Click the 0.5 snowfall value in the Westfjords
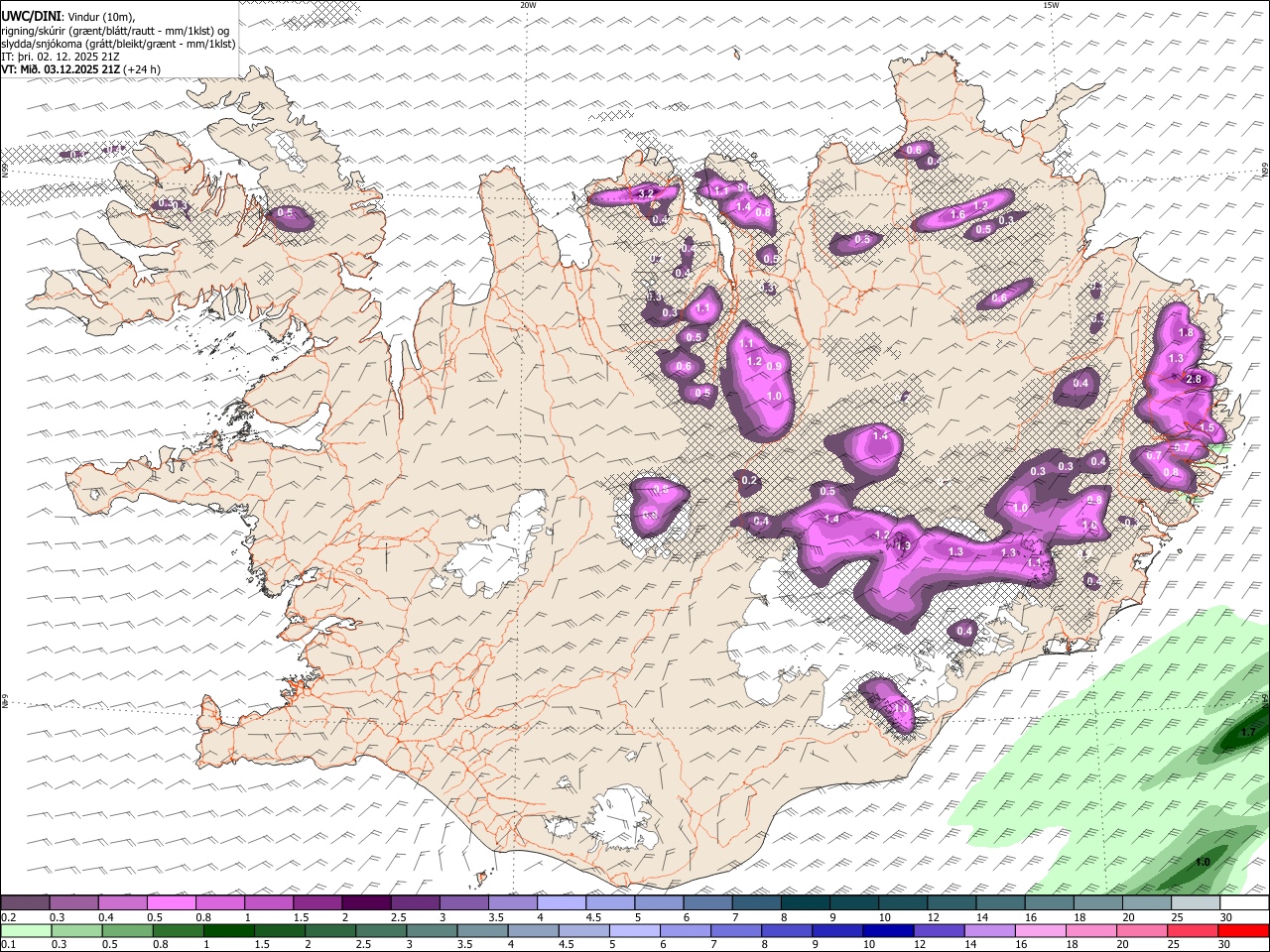 (x=286, y=212)
